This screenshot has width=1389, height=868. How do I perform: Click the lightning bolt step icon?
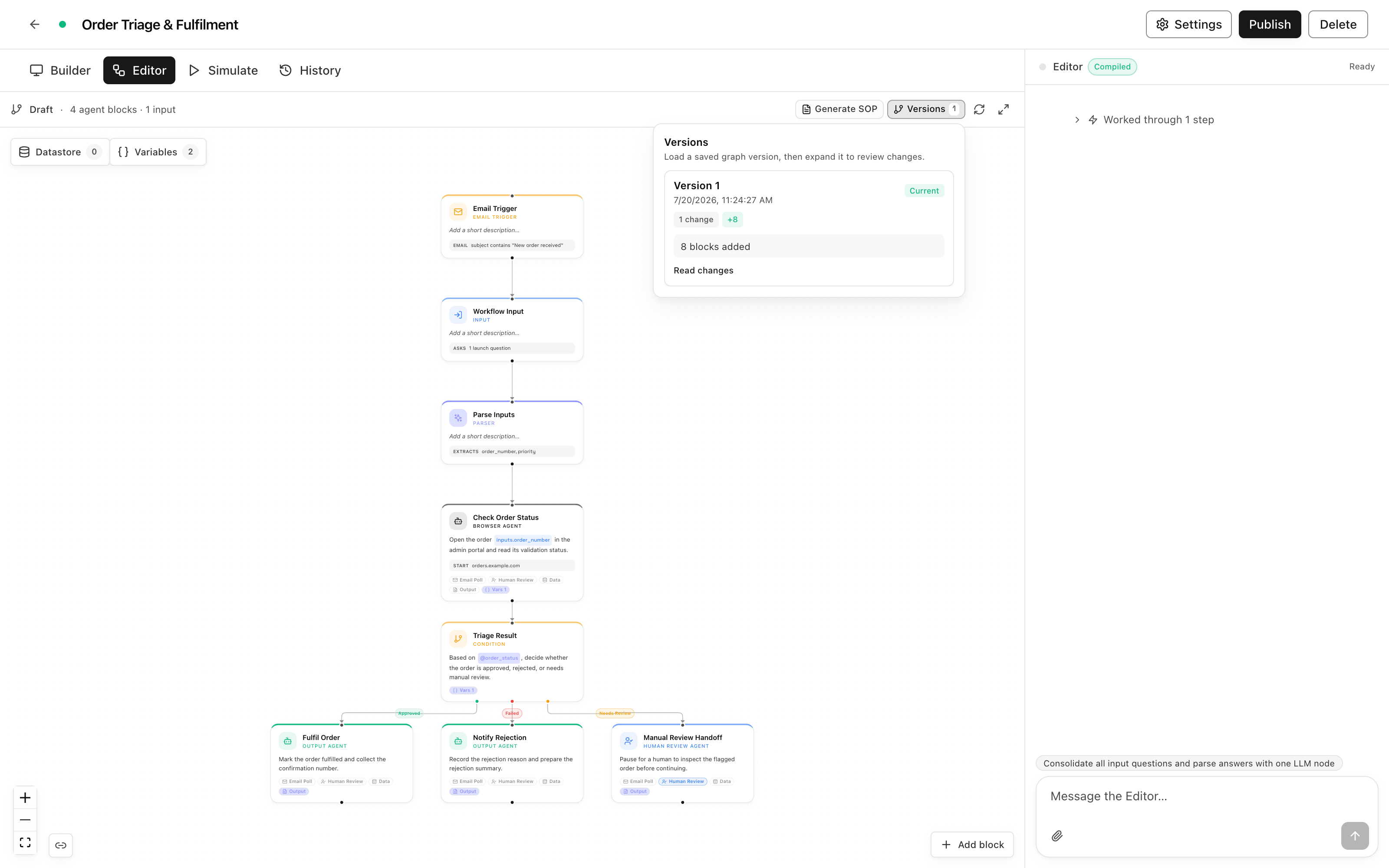pyautogui.click(x=1093, y=119)
